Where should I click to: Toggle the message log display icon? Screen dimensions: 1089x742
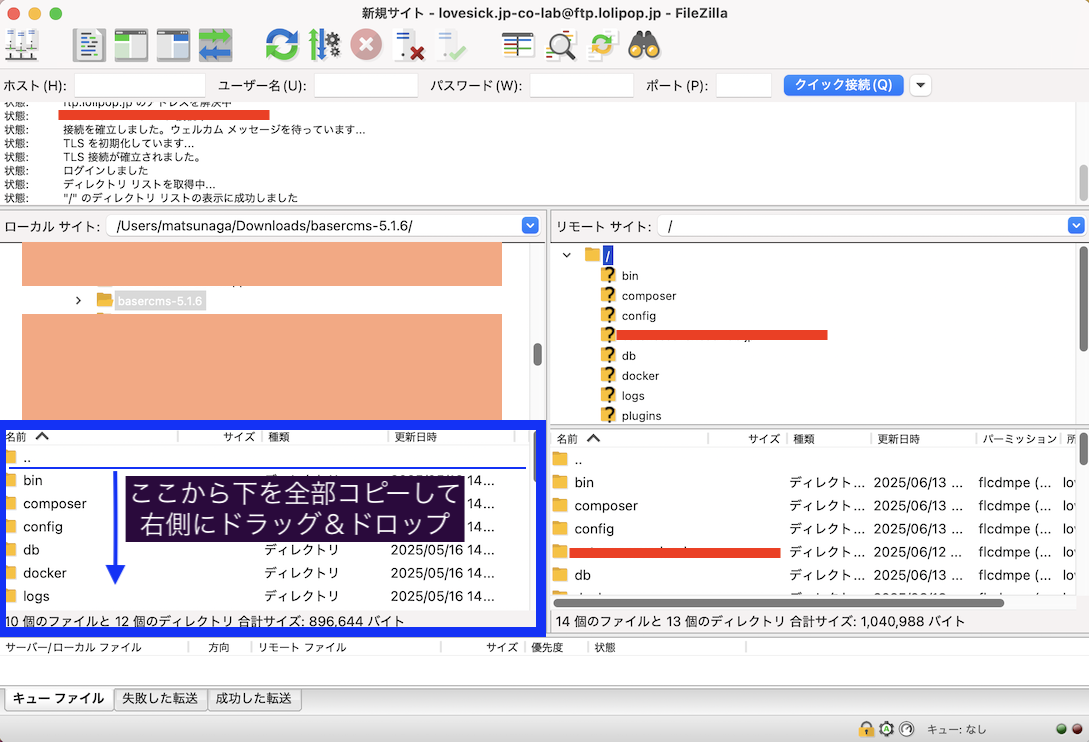click(89, 46)
